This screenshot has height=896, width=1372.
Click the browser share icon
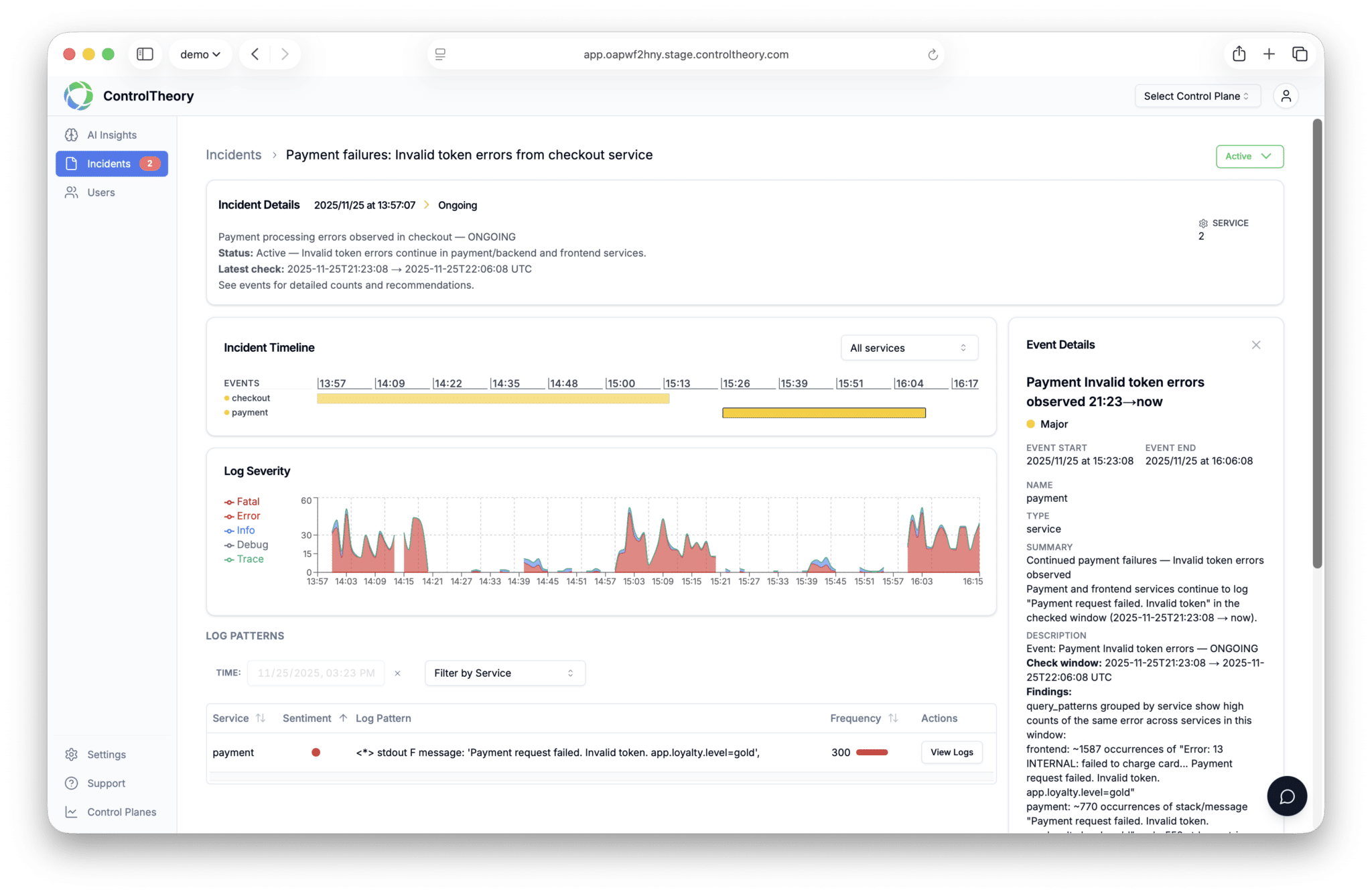tap(1239, 54)
